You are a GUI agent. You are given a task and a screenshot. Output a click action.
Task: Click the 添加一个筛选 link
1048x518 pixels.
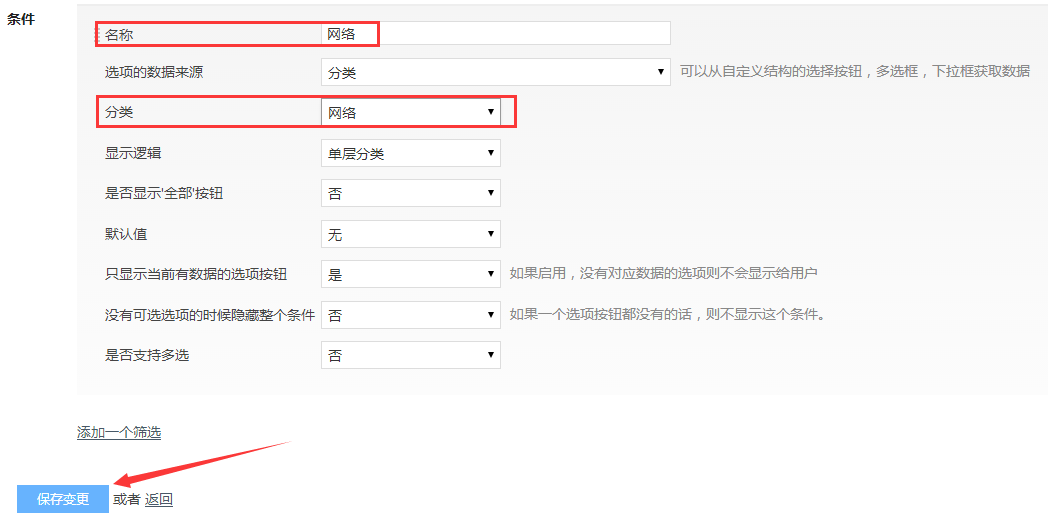[x=119, y=433]
